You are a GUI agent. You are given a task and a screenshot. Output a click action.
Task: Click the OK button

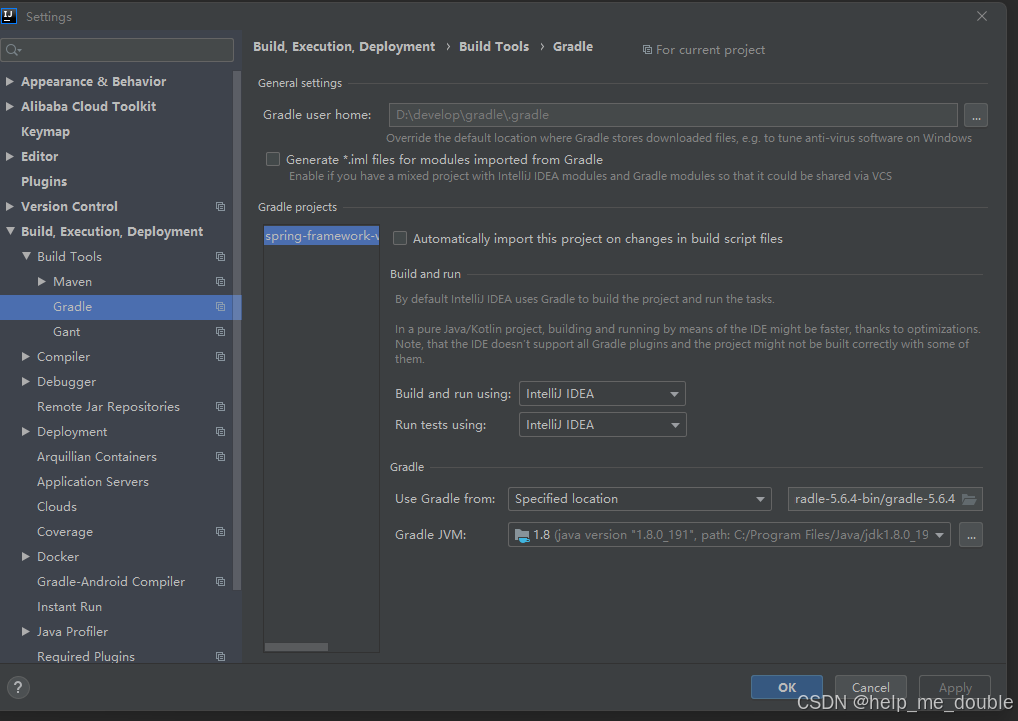(787, 687)
